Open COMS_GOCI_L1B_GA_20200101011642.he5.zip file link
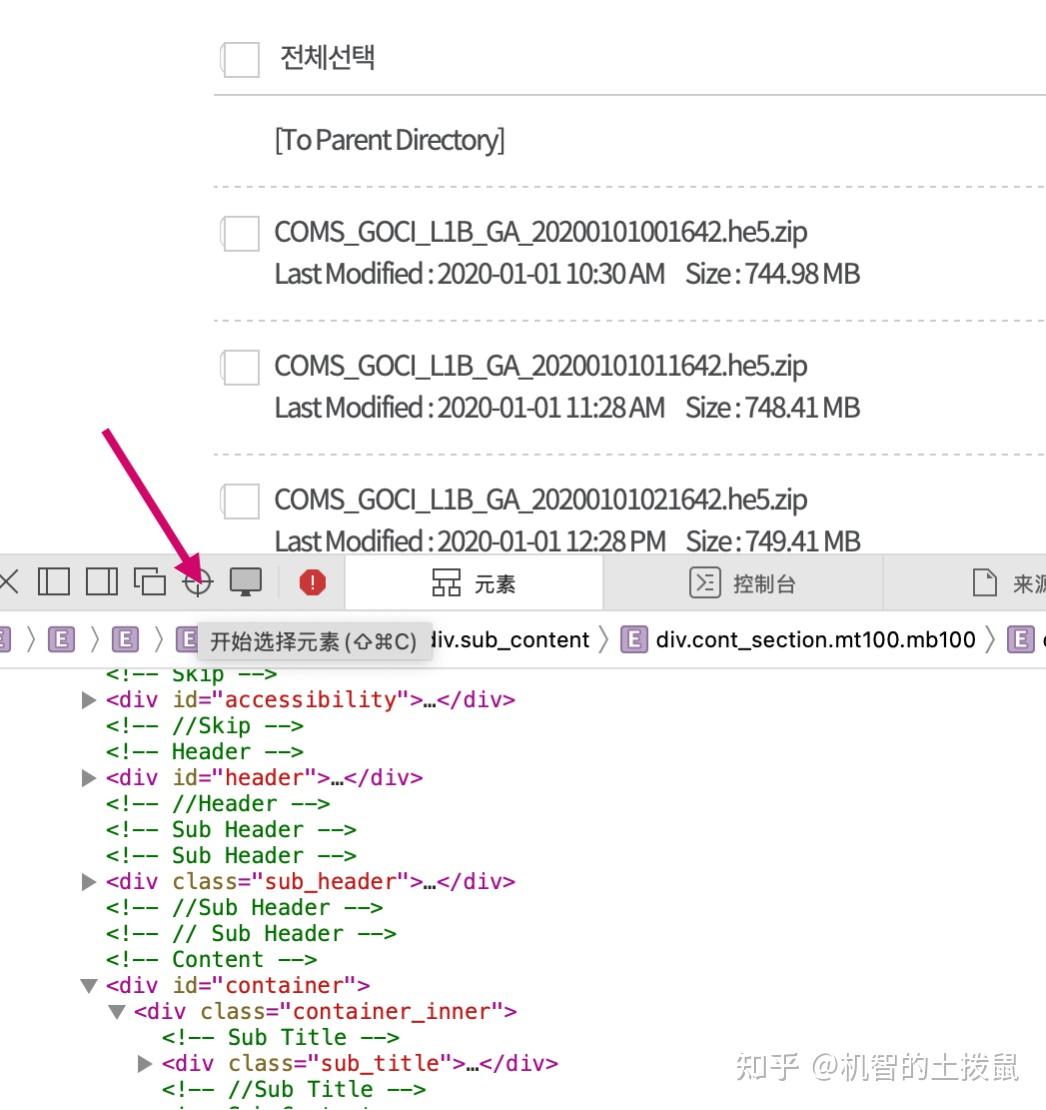 543,366
